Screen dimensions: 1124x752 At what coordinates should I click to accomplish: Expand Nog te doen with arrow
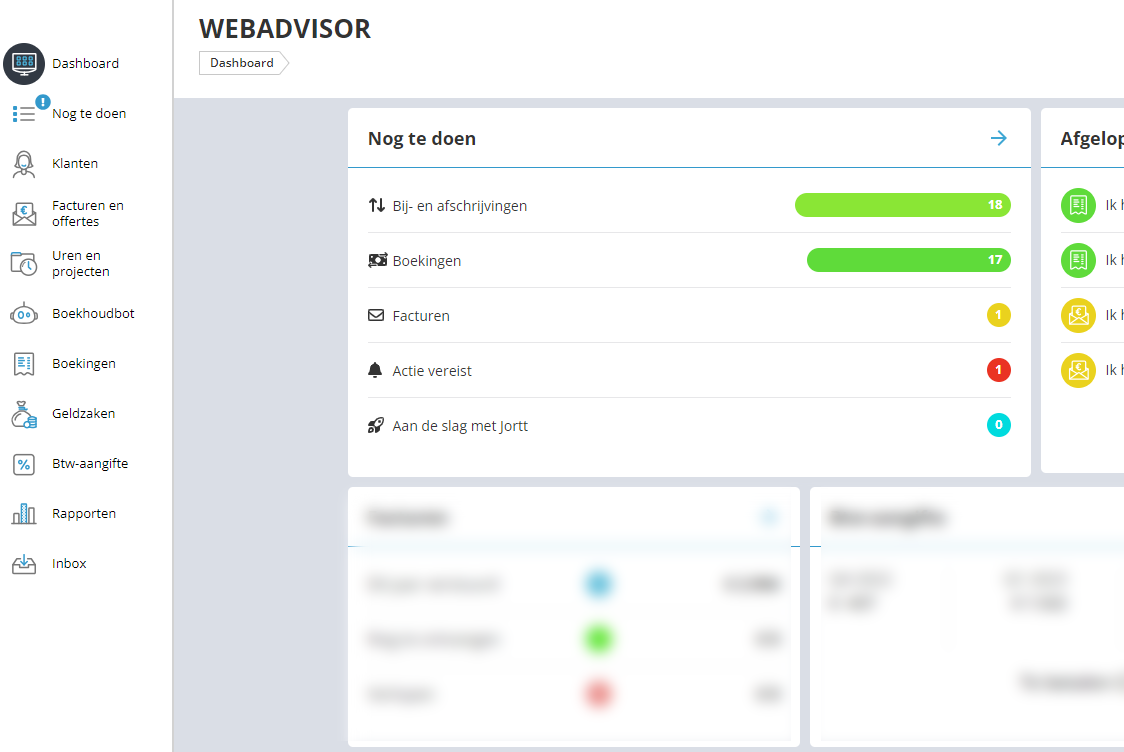point(998,138)
